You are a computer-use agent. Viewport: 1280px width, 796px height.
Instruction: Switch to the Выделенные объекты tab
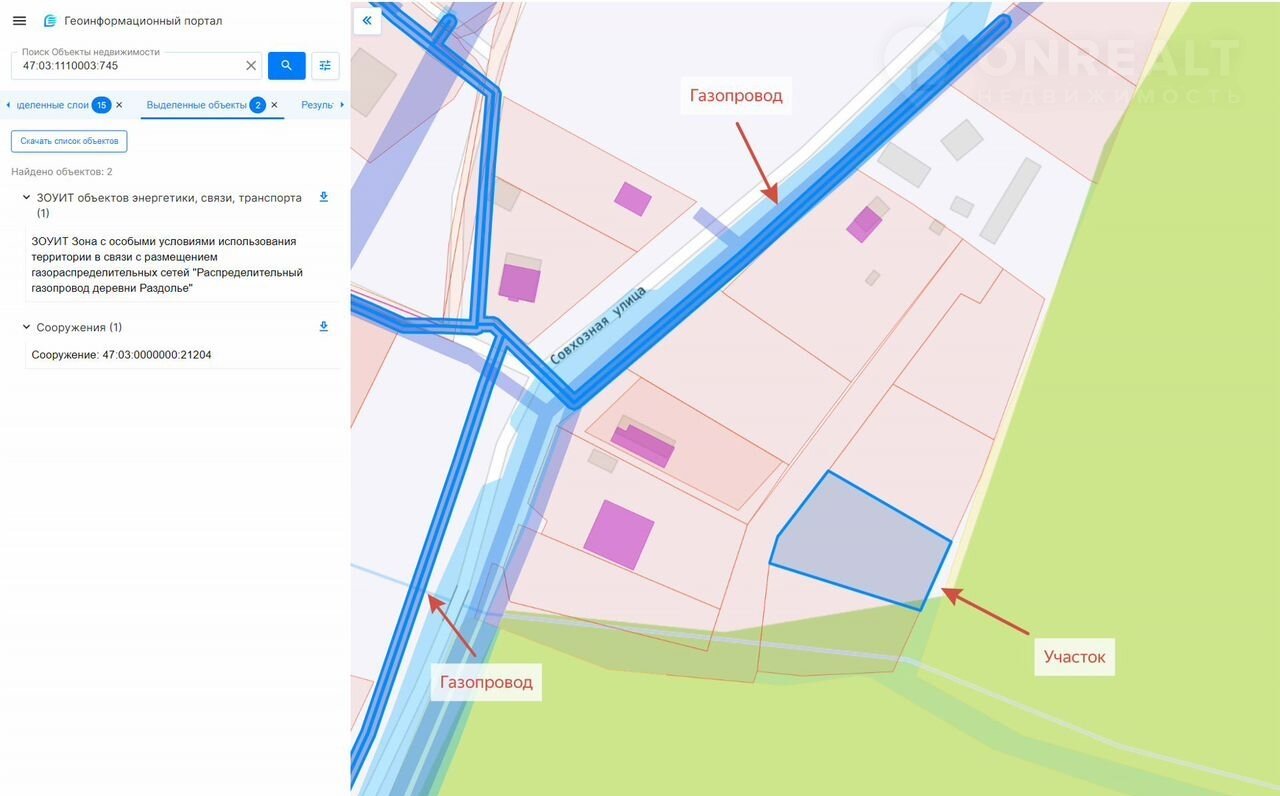pos(196,105)
